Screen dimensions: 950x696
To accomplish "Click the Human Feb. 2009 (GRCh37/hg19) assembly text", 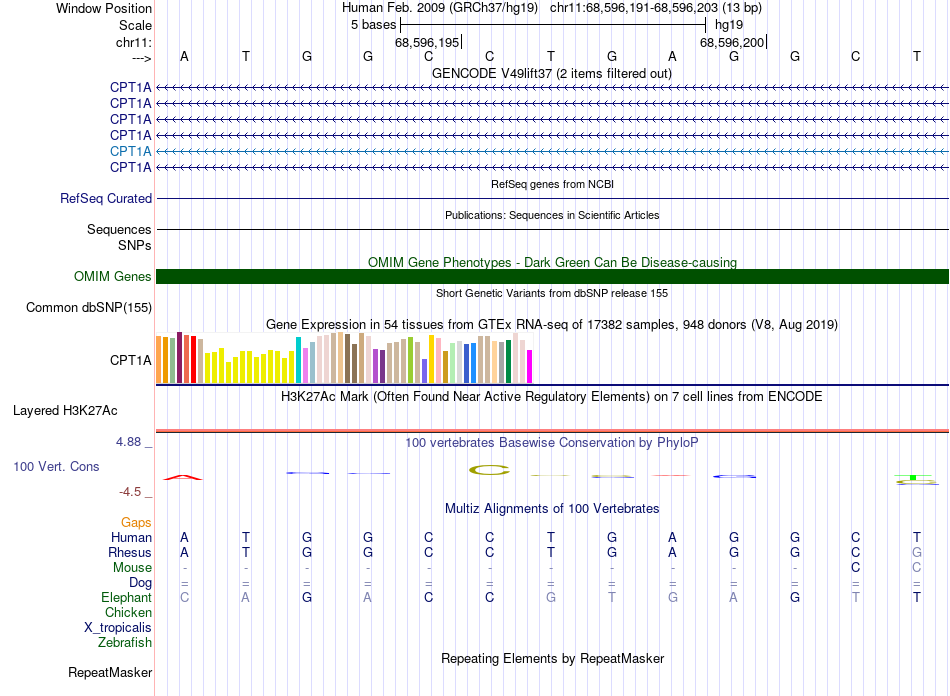I will pyautogui.click(x=440, y=8).
